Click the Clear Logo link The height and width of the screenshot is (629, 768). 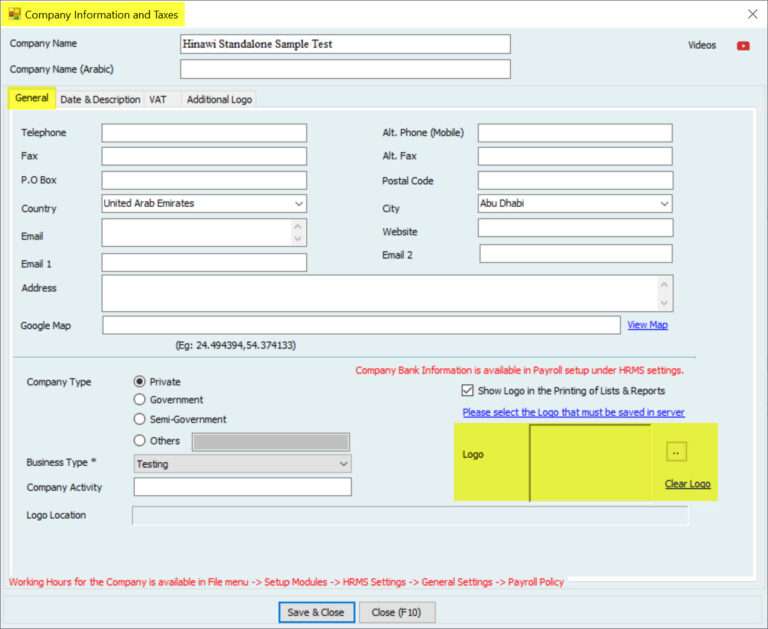687,484
